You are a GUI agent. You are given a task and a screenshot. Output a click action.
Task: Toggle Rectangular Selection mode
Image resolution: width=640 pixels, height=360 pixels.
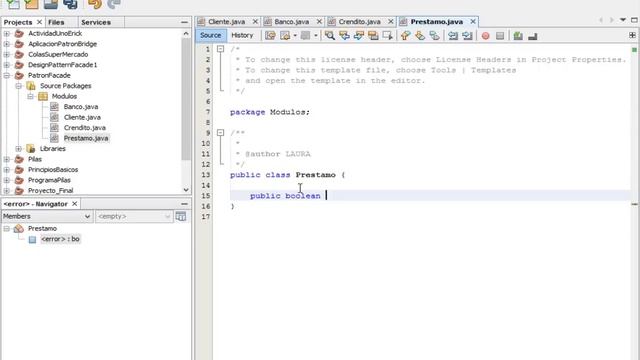click(387, 36)
